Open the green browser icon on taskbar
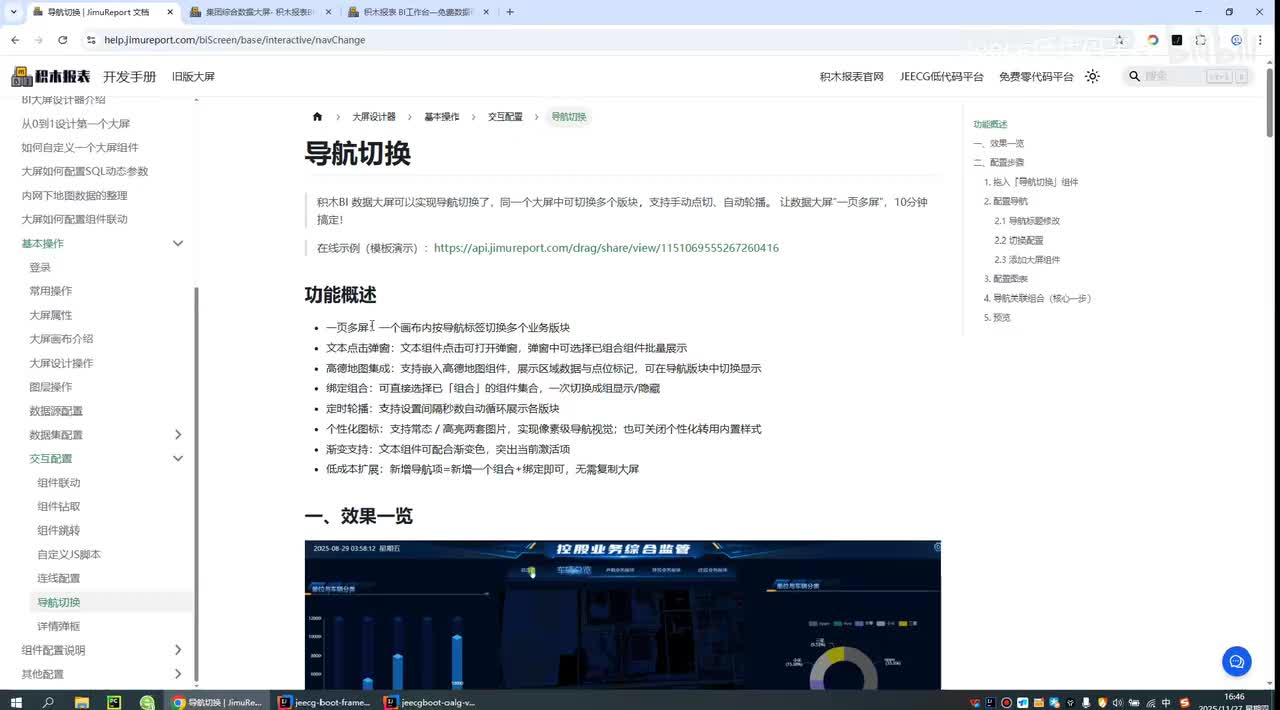Viewport: 1280px width, 710px height. pos(147,701)
